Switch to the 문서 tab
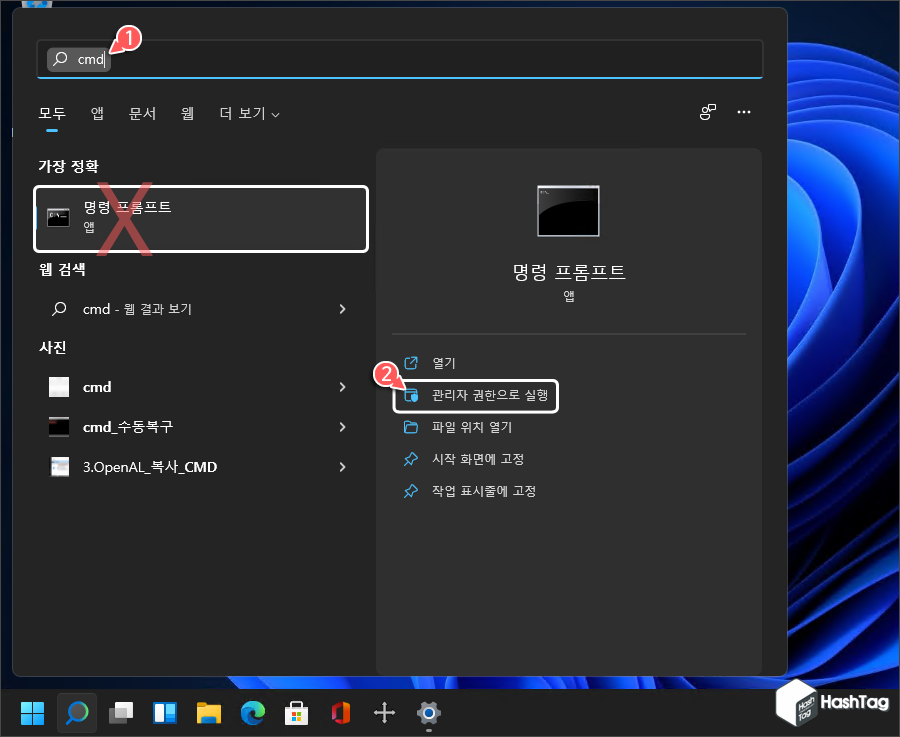Image resolution: width=900 pixels, height=737 pixels. coord(142,113)
